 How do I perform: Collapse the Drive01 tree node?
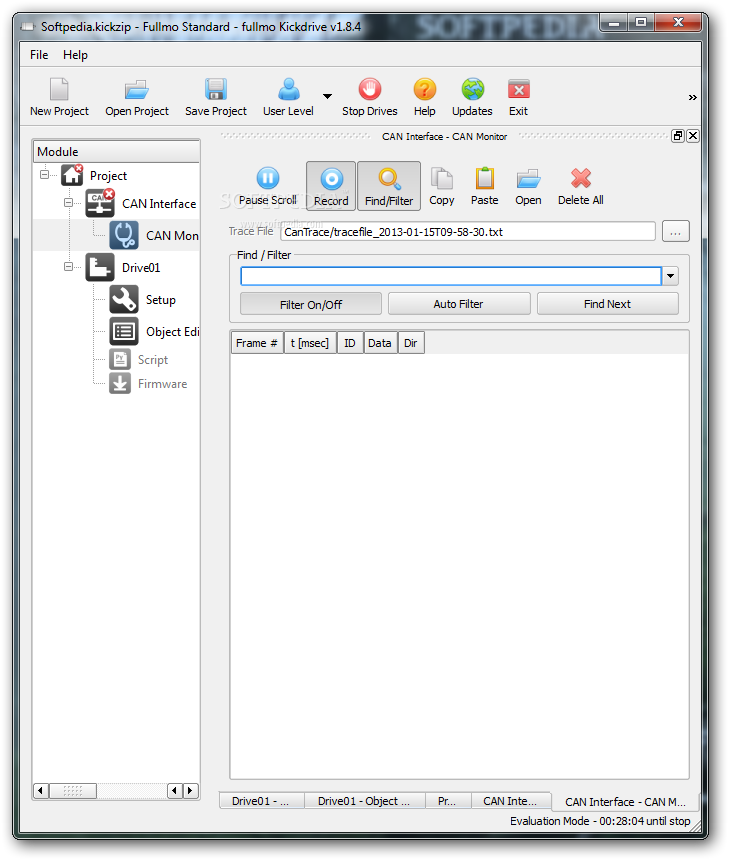point(69,267)
